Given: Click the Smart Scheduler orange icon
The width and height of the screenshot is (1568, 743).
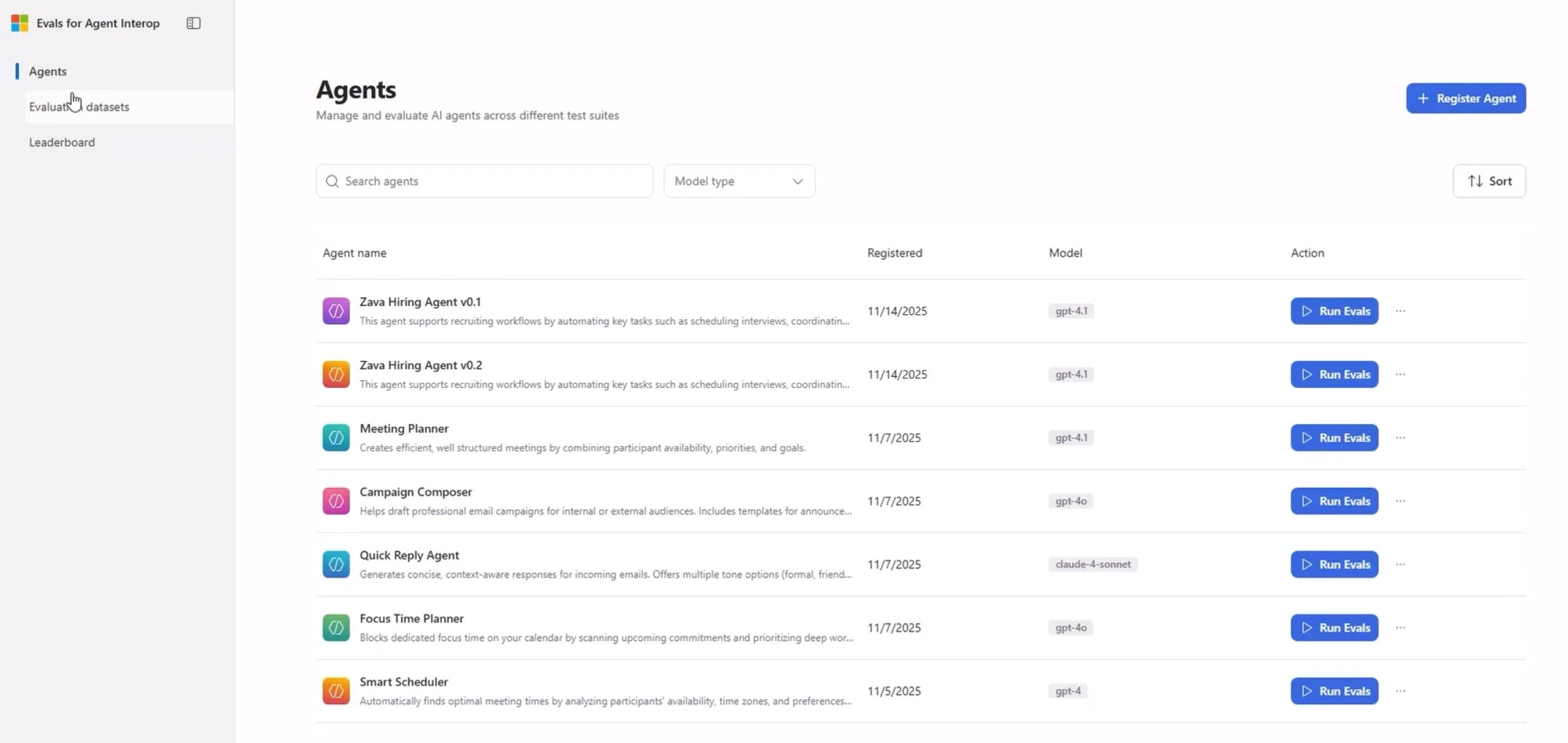Looking at the screenshot, I should [x=336, y=691].
